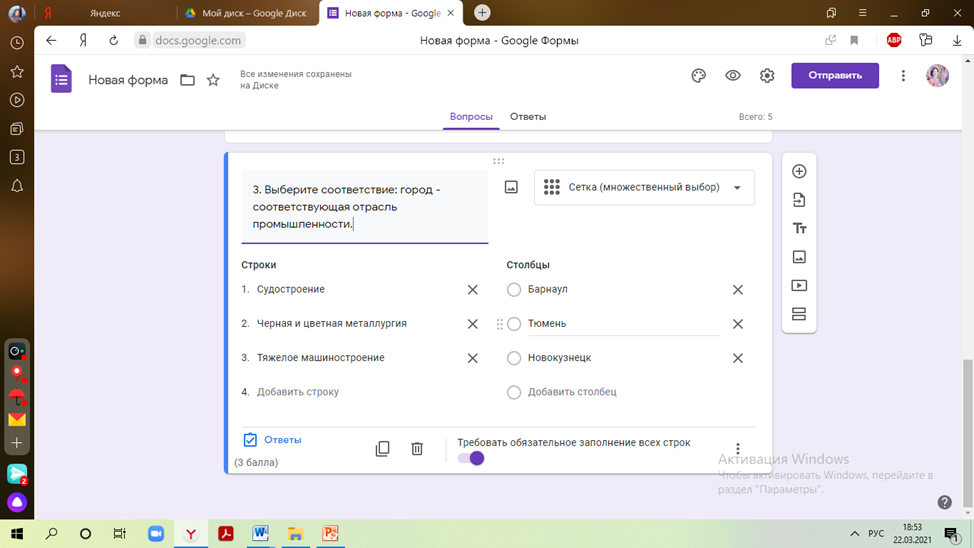Select the Новокузнецк column radio button
974x548 pixels.
point(514,358)
